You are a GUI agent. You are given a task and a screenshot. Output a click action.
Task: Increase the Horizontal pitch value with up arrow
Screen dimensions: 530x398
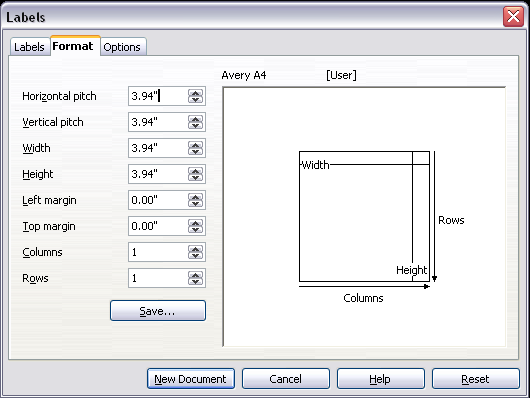(195, 93)
